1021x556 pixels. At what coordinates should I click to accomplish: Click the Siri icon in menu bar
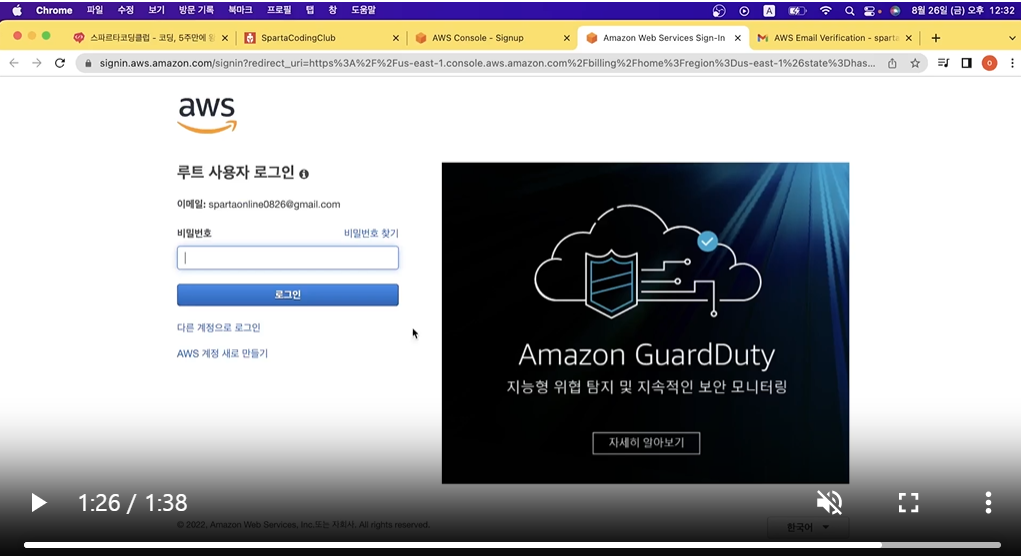(x=895, y=10)
